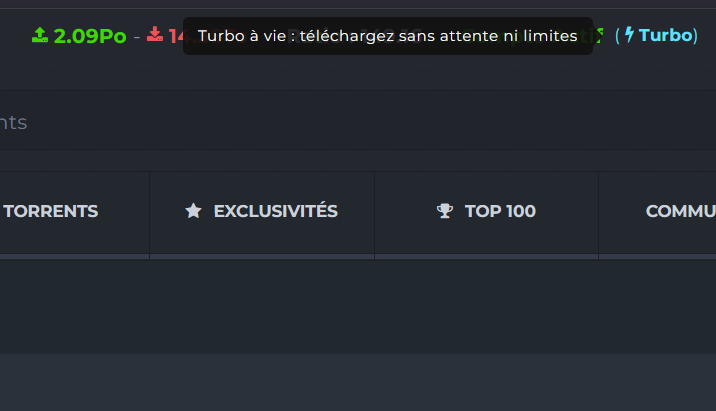The height and width of the screenshot is (411, 716).
Task: Select the 2.09Po upload amount
Action: click(90, 36)
